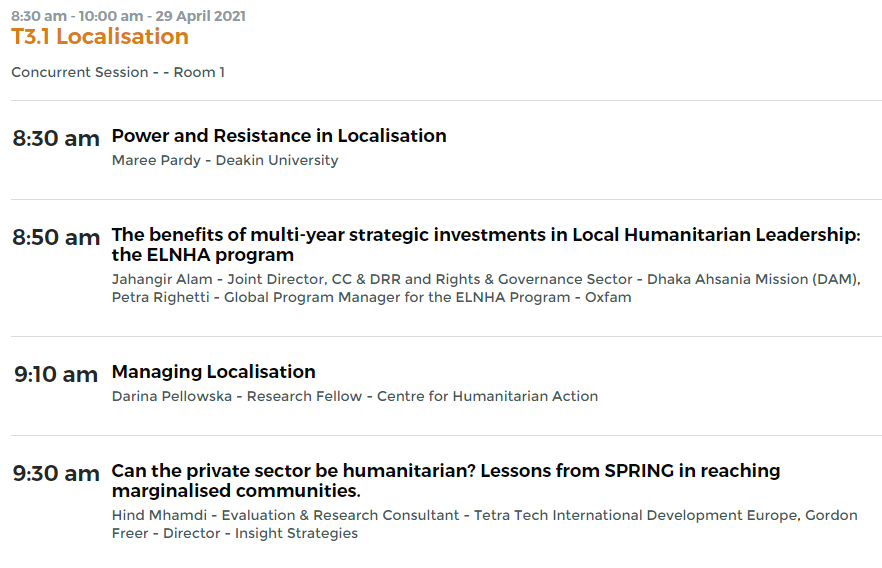Click the 8:30 am time slot label
882x568 pixels.
click(56, 138)
